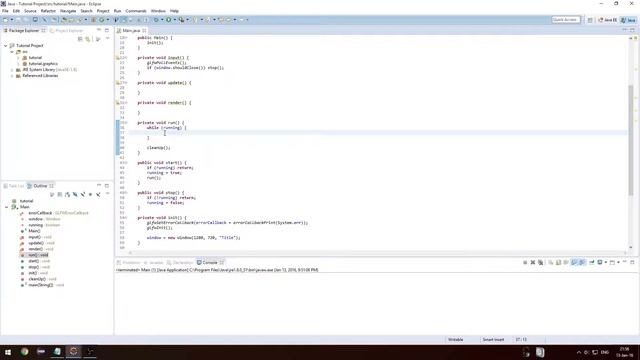Click the Open Perspective icon
The height and width of the screenshot is (360, 640).
click(x=590, y=20)
